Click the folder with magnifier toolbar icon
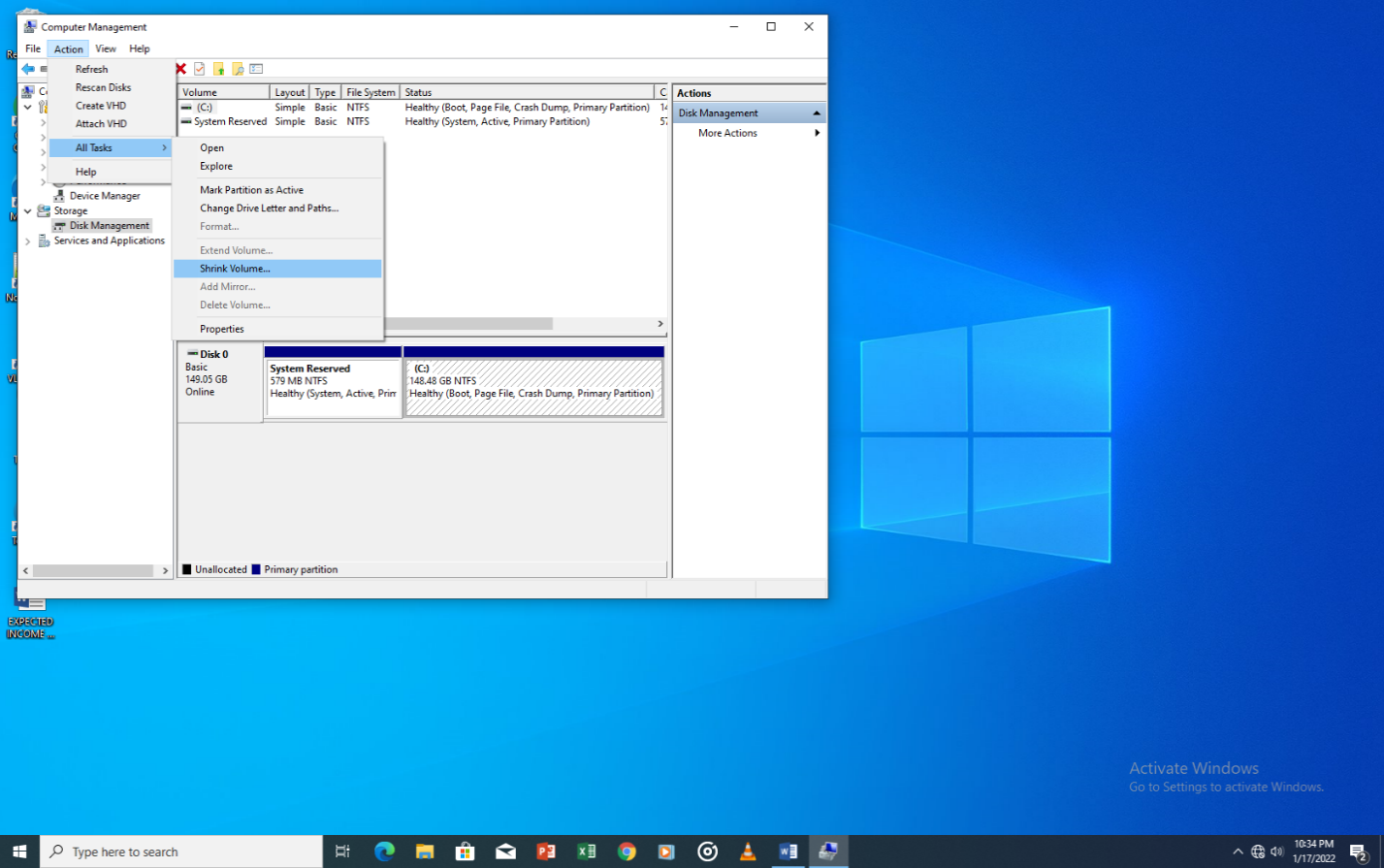1384x868 pixels. click(238, 69)
